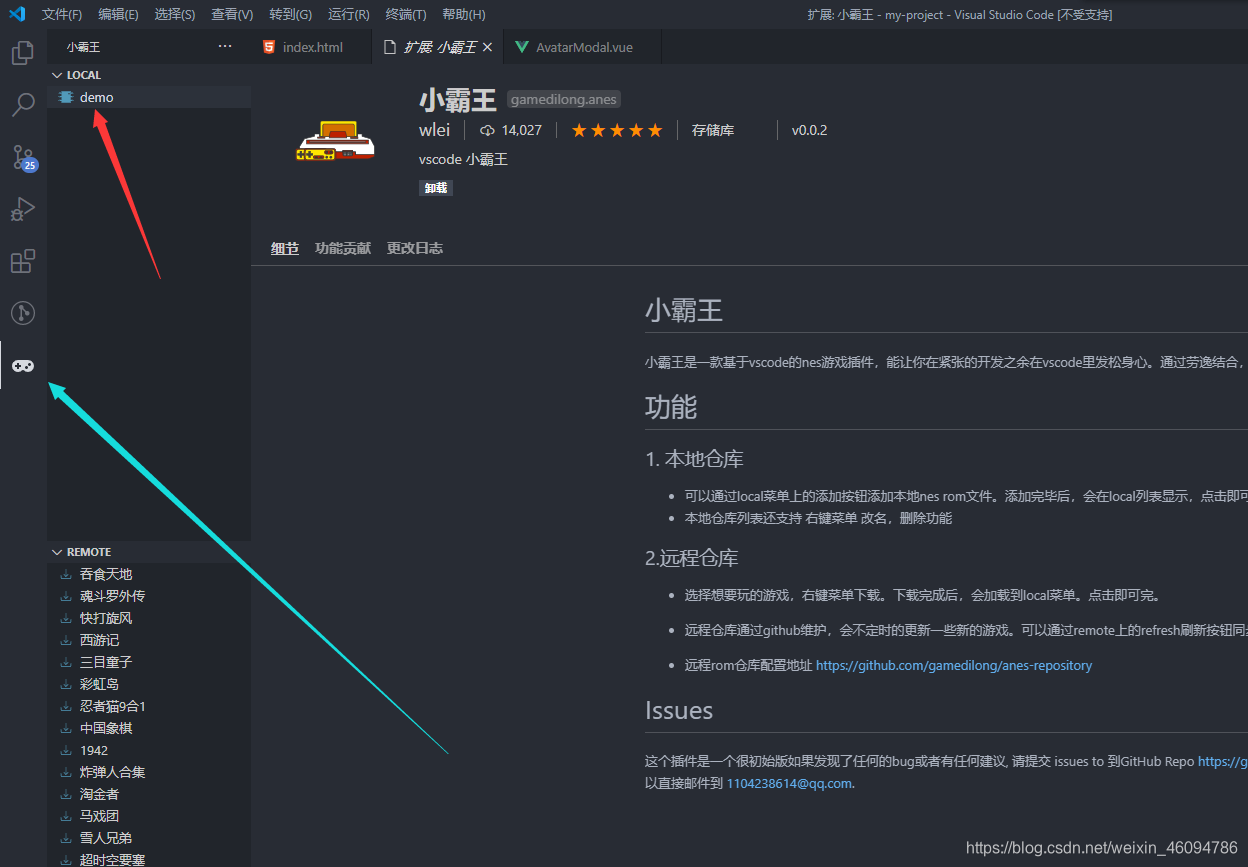Click download icon next to 淘金者
Viewport: 1248px width, 867px height.
pos(66,794)
